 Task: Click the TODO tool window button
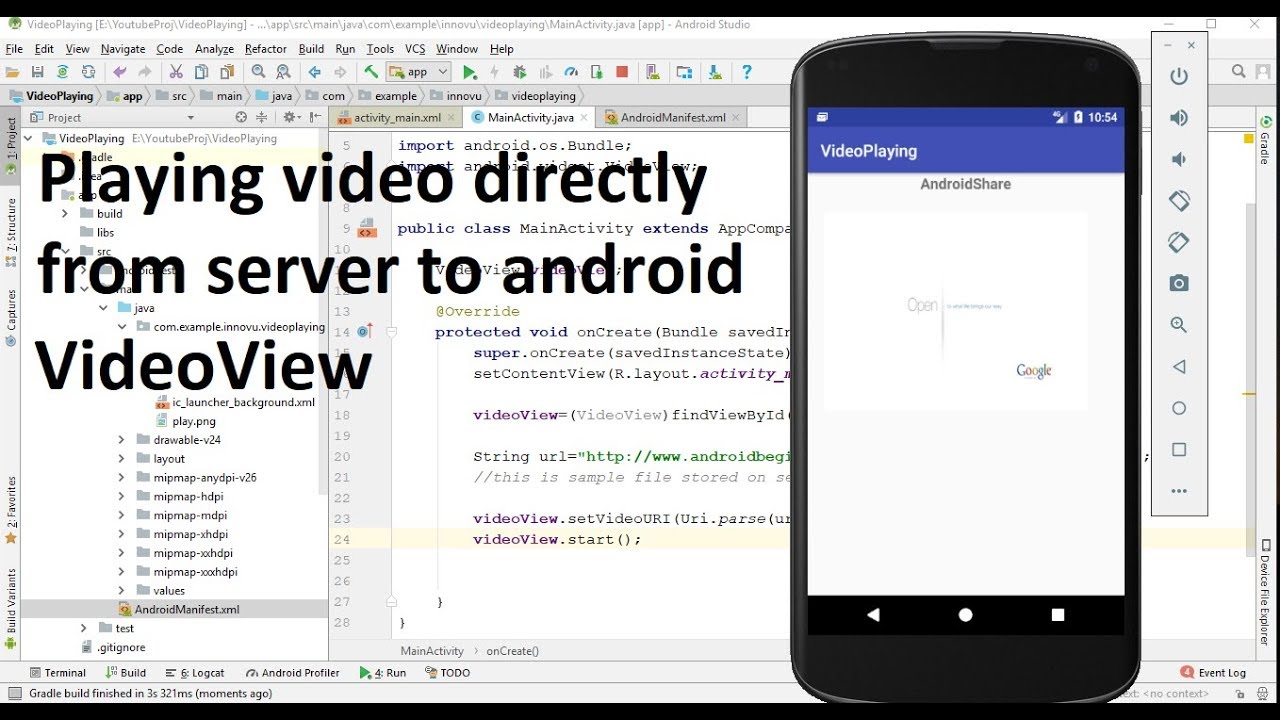pyautogui.click(x=448, y=673)
